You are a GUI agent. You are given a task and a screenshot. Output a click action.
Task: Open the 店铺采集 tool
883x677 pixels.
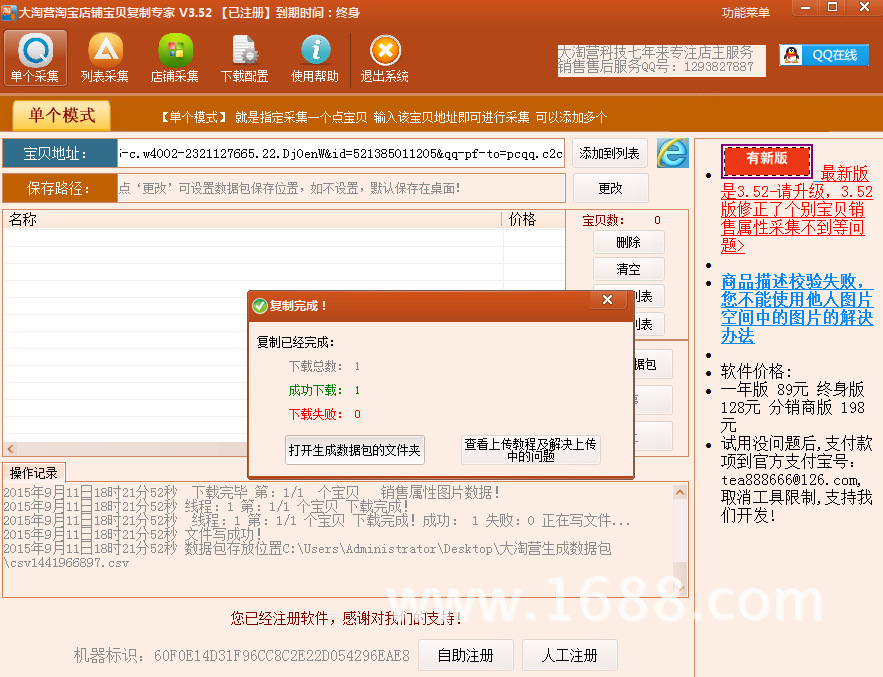(x=175, y=58)
